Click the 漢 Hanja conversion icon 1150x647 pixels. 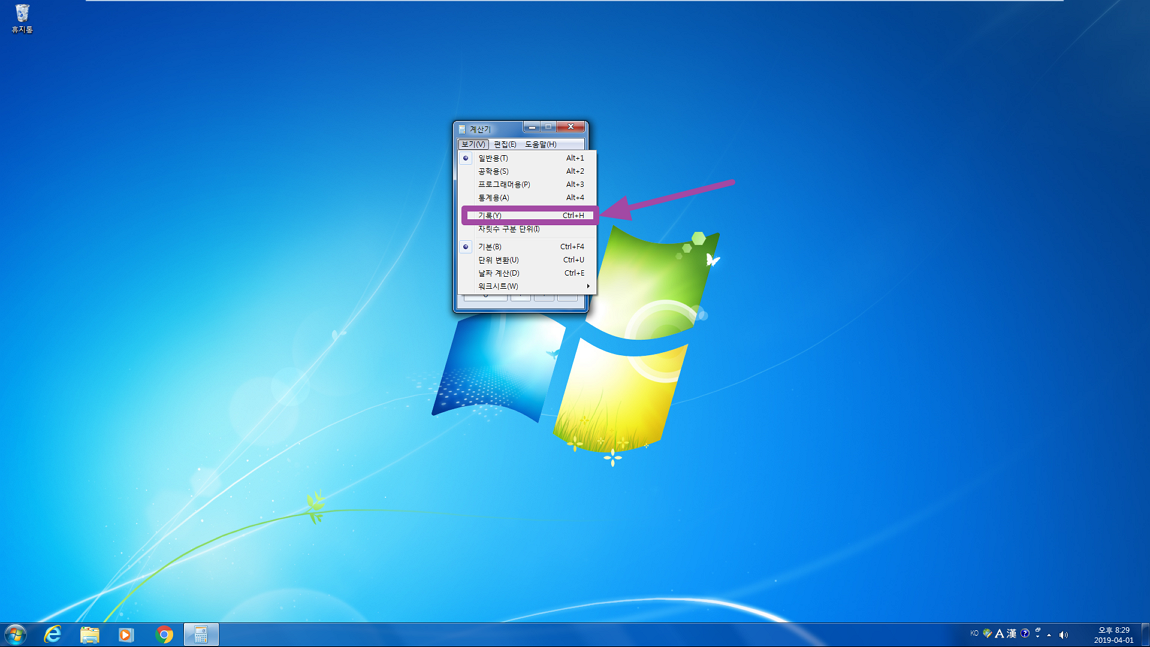click(x=1011, y=634)
